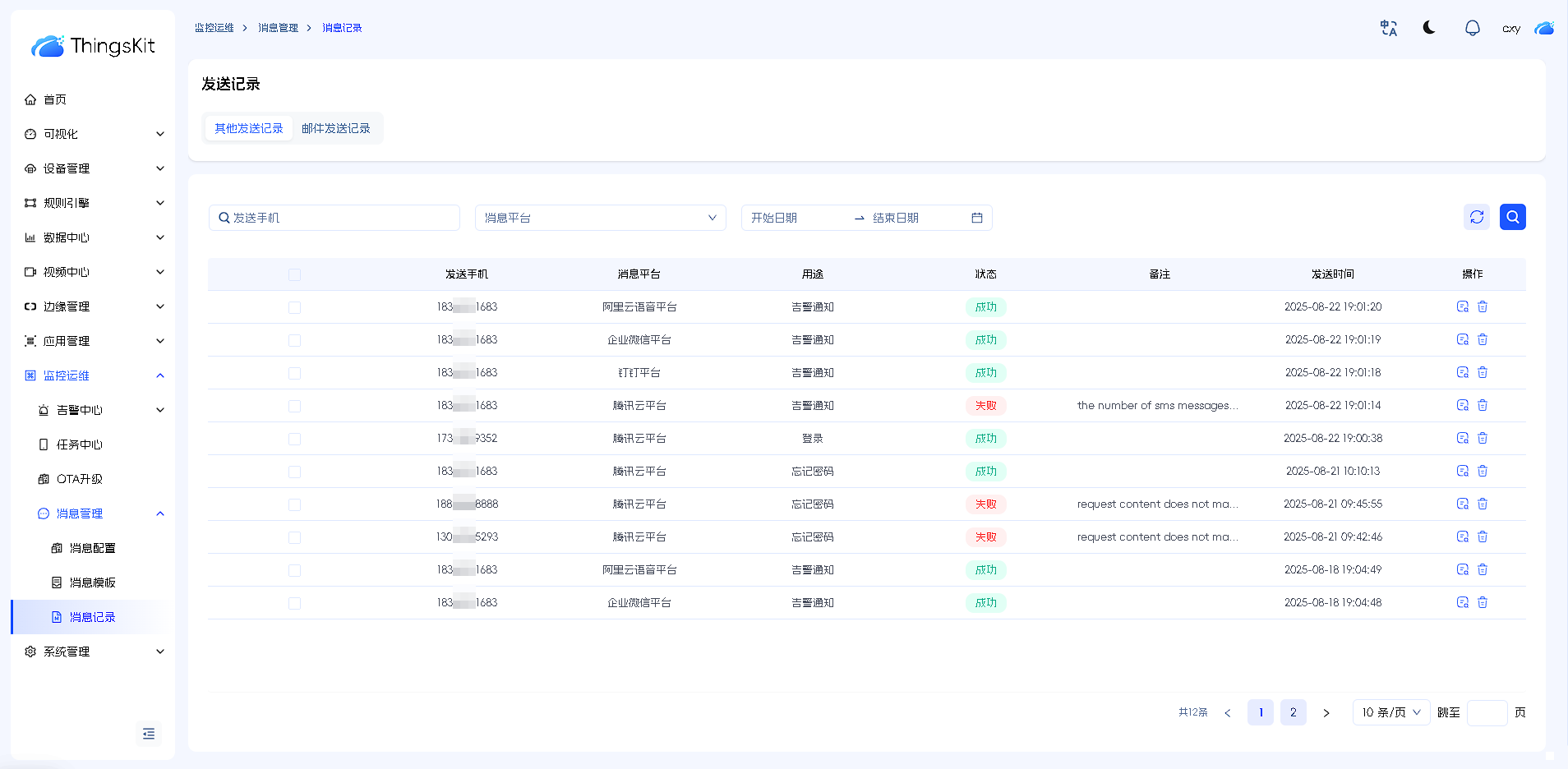The width and height of the screenshot is (1568, 769).
Task: Check the first row's checkbox
Action: click(x=294, y=307)
